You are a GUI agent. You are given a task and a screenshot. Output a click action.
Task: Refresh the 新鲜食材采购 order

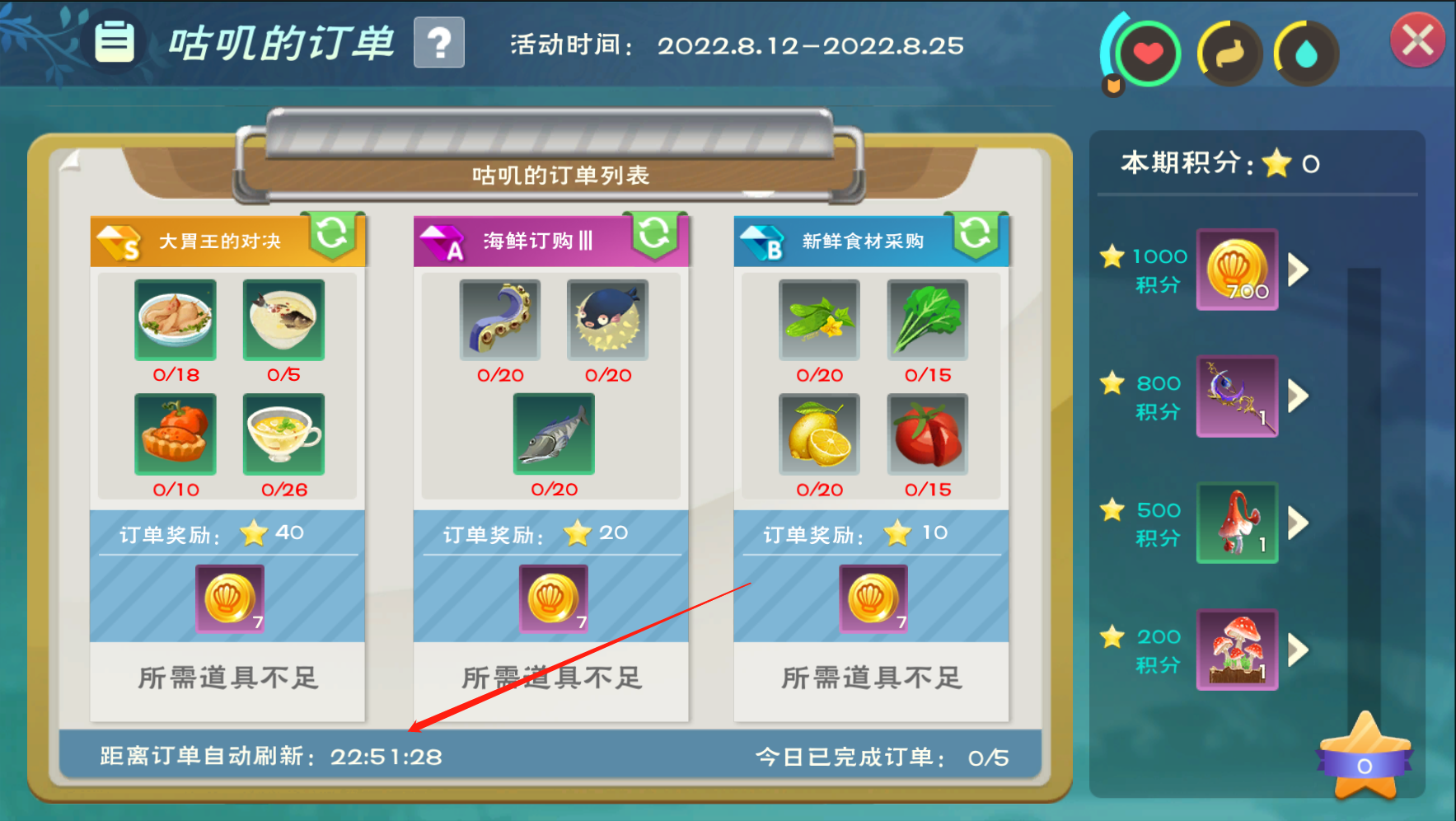pos(976,234)
